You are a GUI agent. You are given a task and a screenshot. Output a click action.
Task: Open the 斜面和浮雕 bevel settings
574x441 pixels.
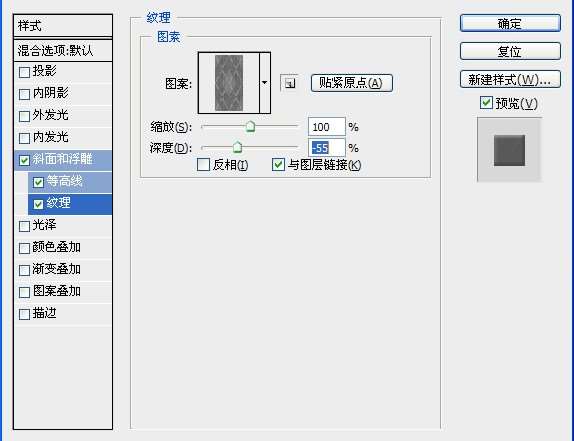(63, 160)
